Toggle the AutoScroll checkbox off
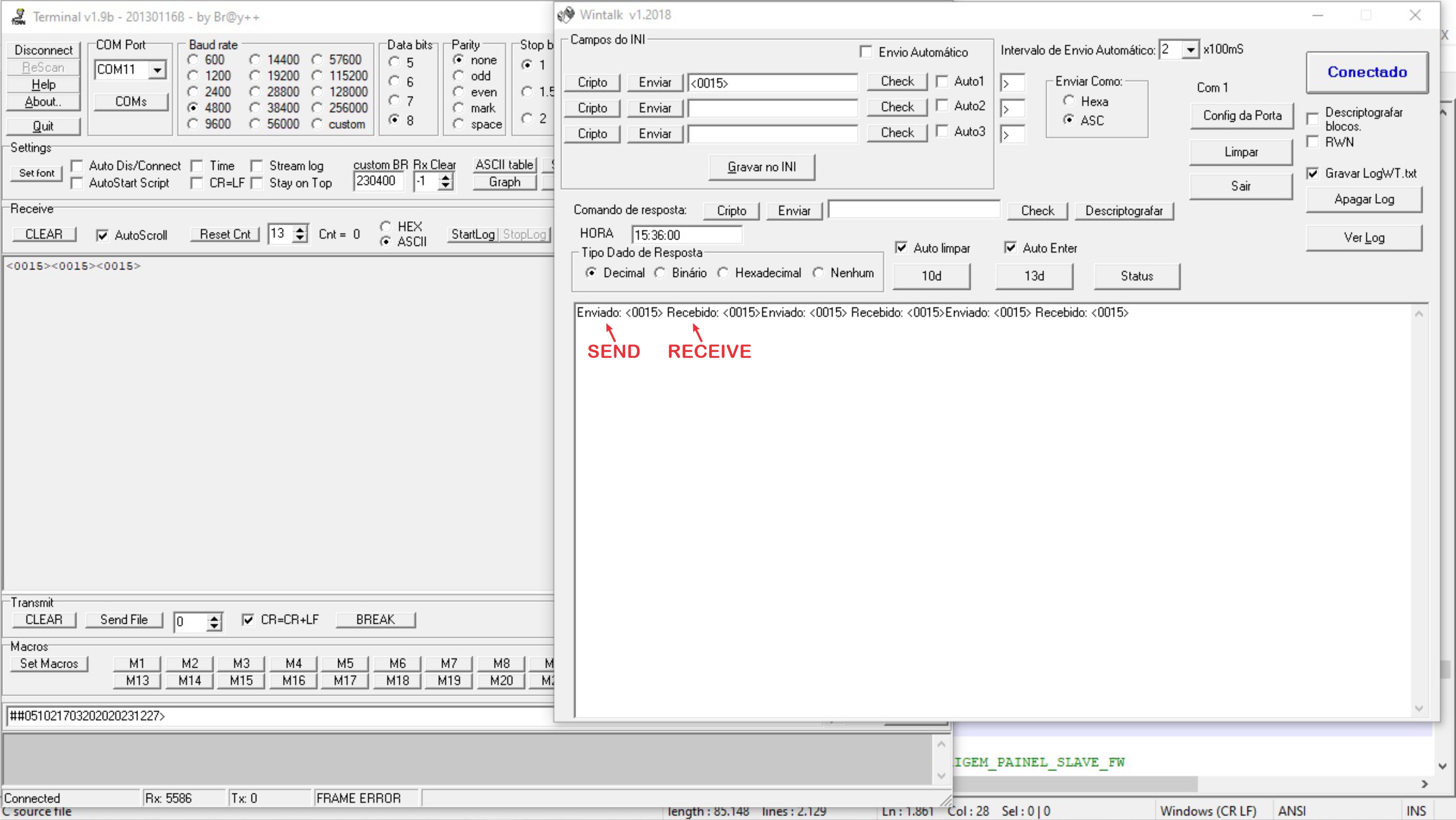The height and width of the screenshot is (820, 1456). coord(102,236)
